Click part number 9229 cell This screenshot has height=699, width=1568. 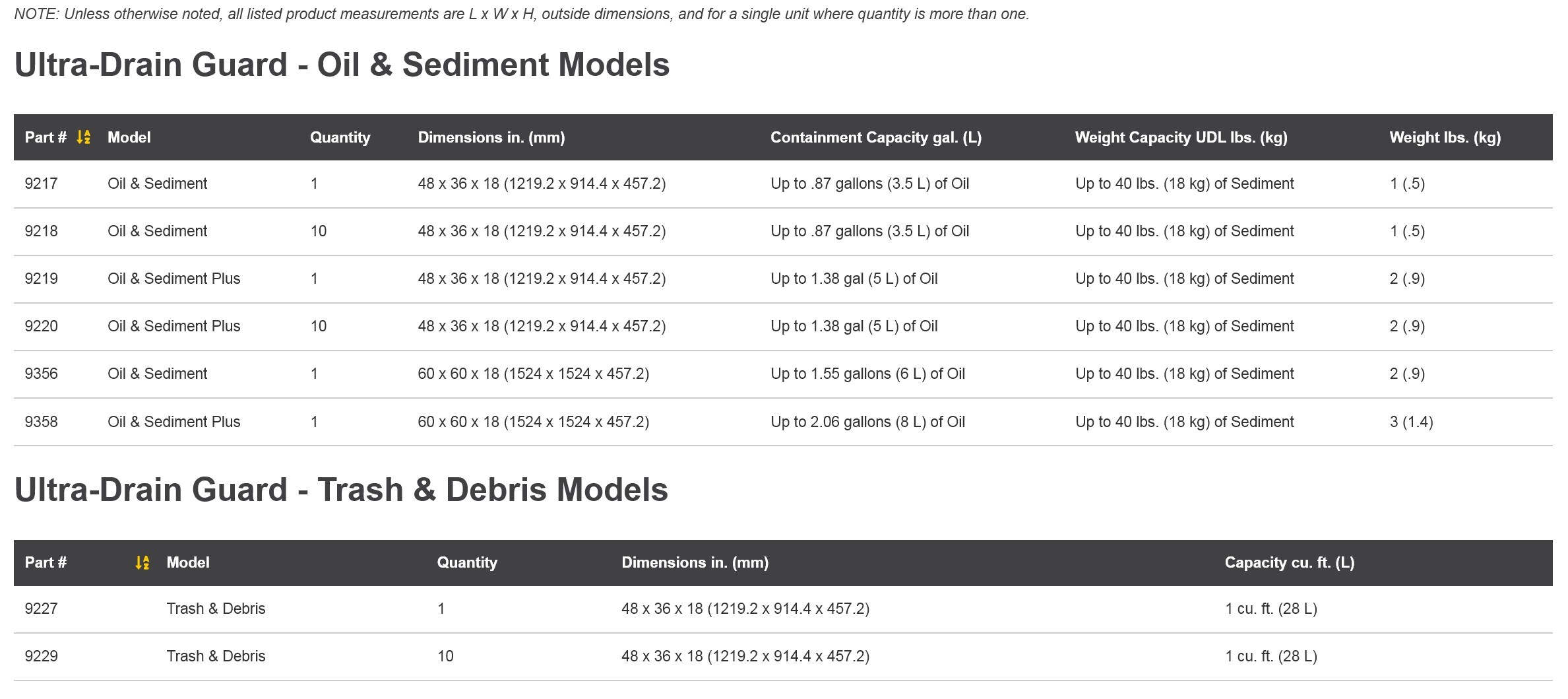click(41, 656)
